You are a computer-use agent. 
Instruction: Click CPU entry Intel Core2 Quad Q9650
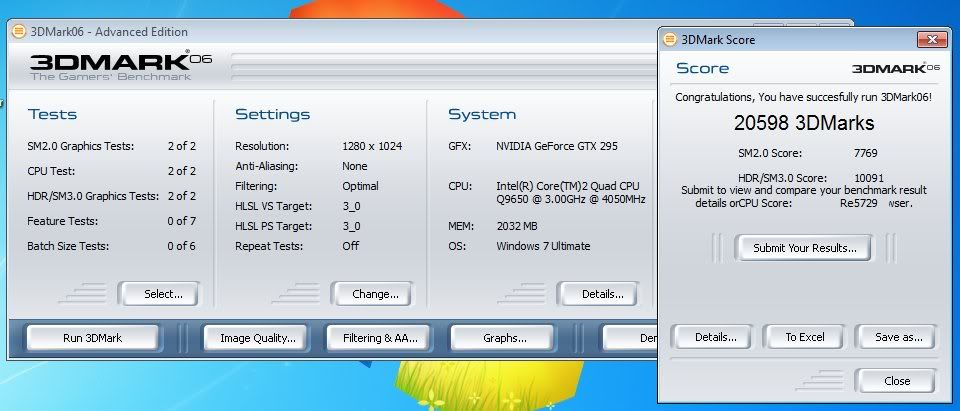tap(571, 193)
